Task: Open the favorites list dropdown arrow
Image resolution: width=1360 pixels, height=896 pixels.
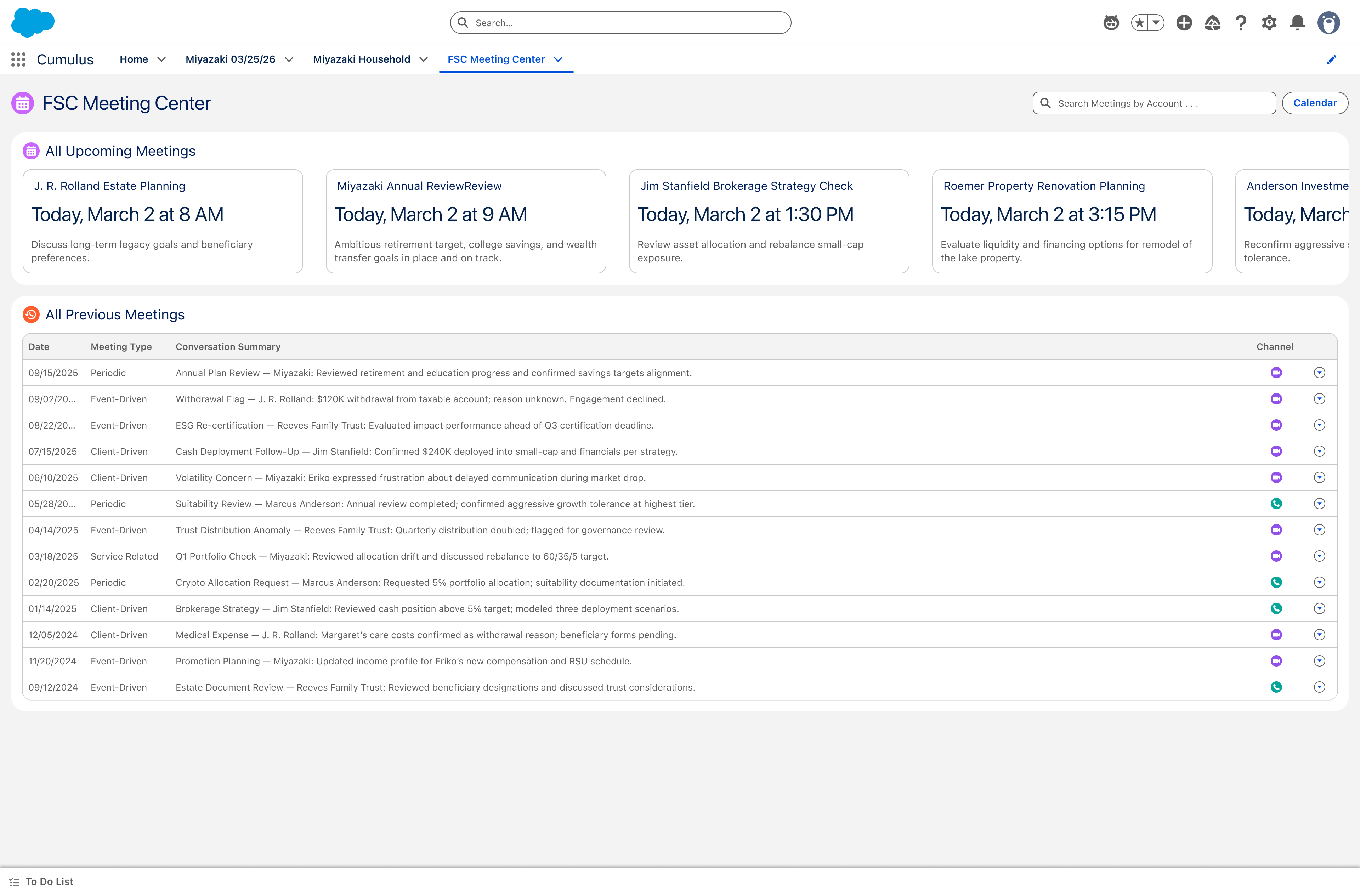Action: pyautogui.click(x=1156, y=23)
